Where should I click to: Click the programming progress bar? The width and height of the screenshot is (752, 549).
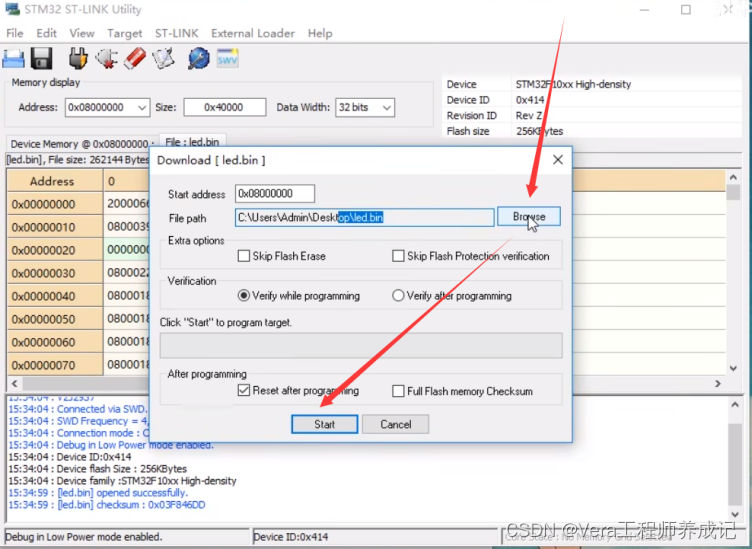coord(361,346)
